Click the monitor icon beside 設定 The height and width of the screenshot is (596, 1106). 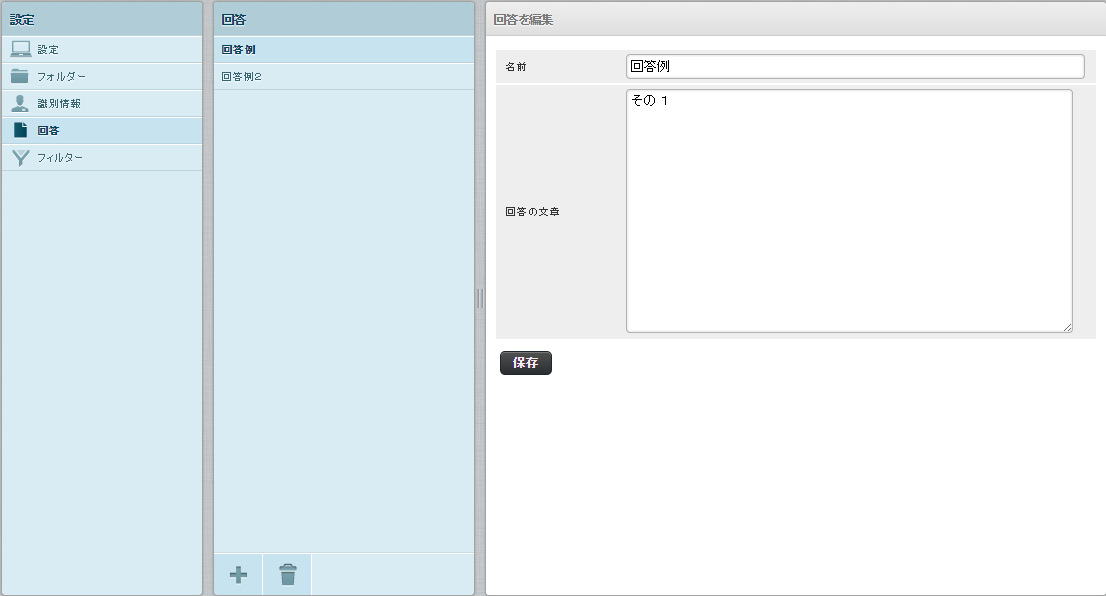(x=20, y=49)
